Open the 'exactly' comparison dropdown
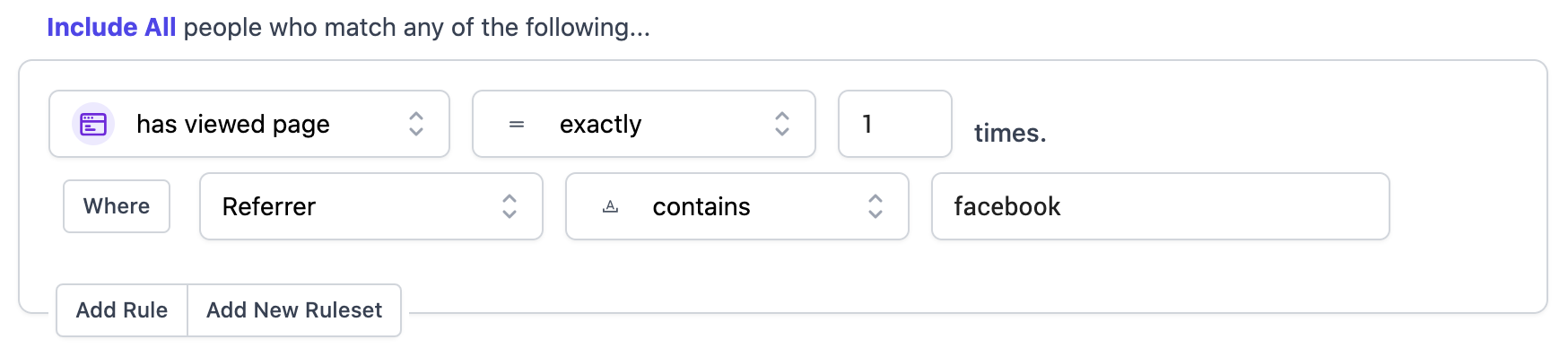Viewport: 1568px width, 348px height. [x=644, y=124]
